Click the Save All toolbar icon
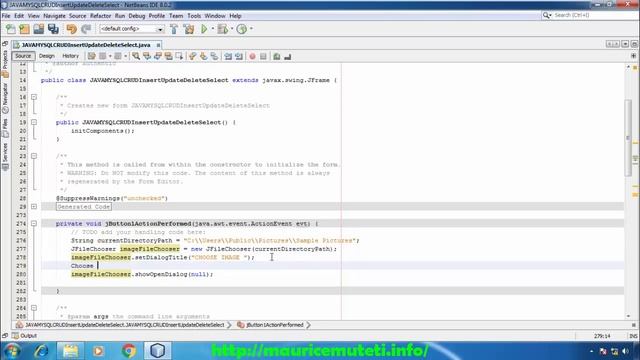Viewport: 640px width, 360px height. click(53, 29)
